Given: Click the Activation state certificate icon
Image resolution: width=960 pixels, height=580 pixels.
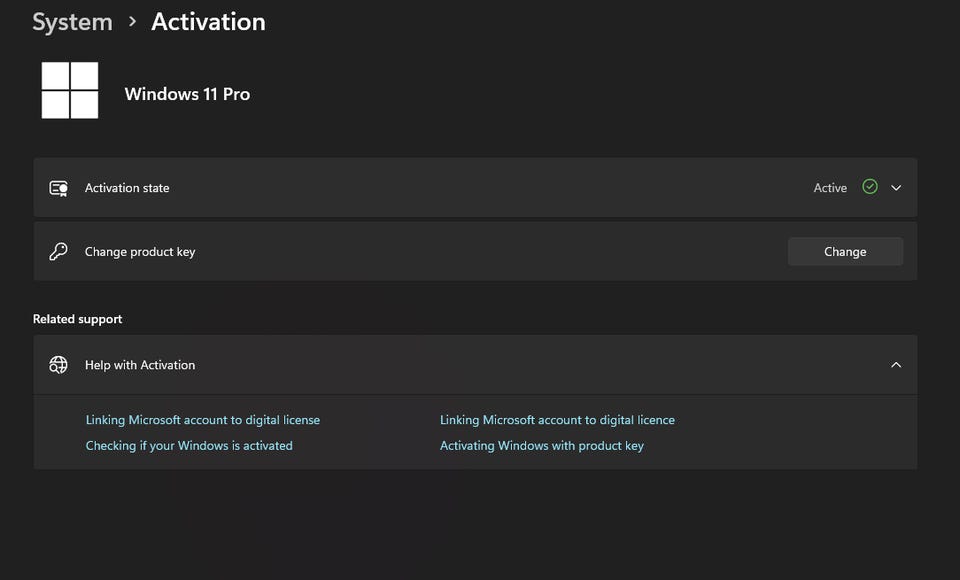Looking at the screenshot, I should [58, 188].
